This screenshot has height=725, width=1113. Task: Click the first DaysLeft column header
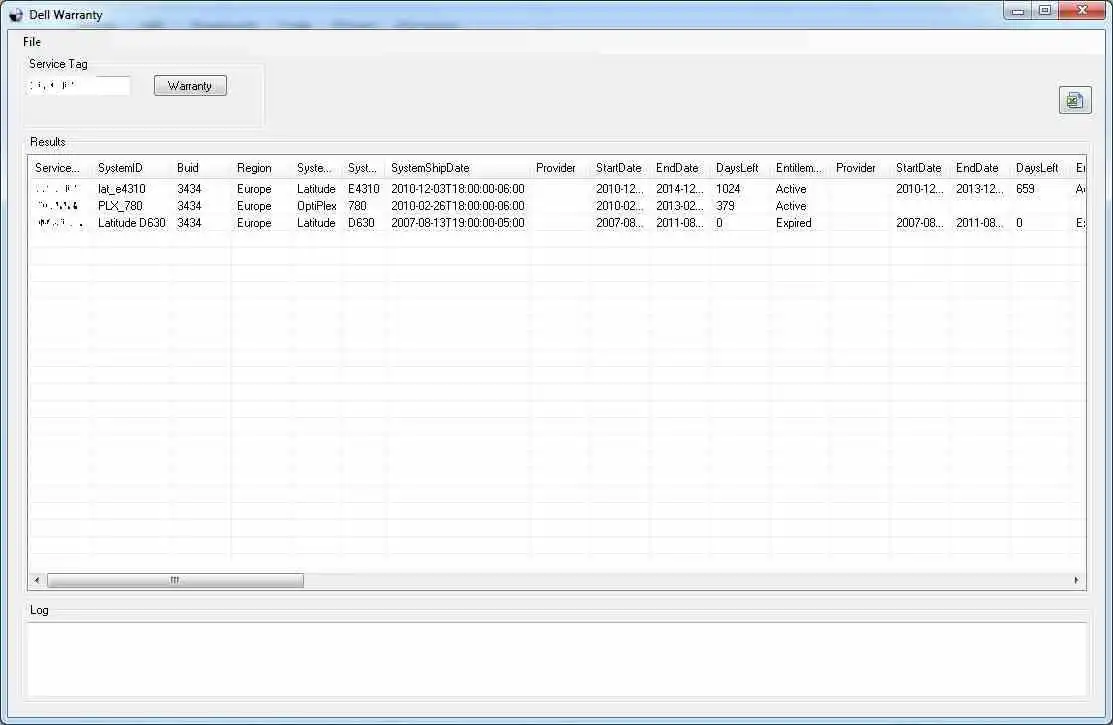[740, 168]
